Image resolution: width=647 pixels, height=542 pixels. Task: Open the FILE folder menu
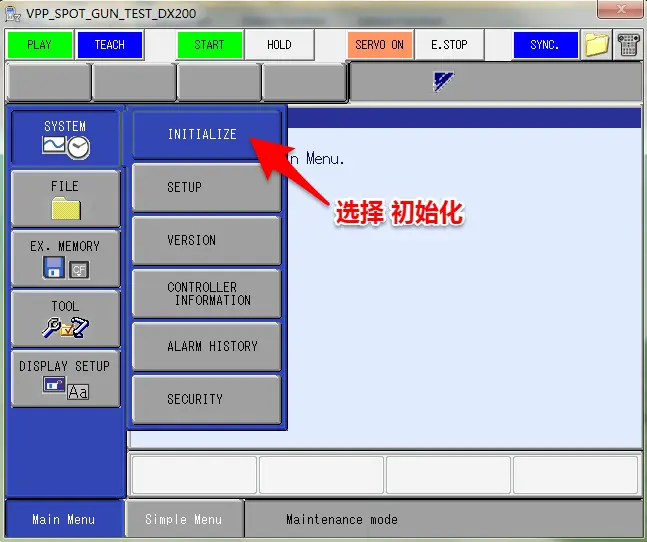65,198
